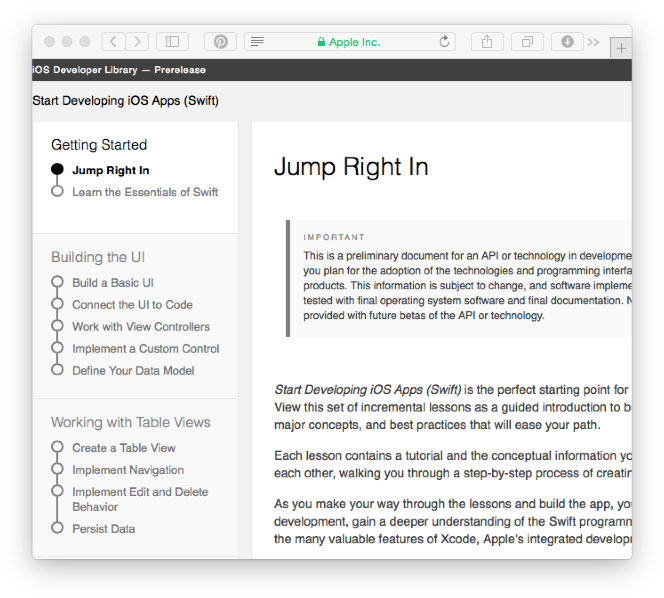
Task: Click the circle beside Implement Edit and Delete
Action: click(x=57, y=491)
